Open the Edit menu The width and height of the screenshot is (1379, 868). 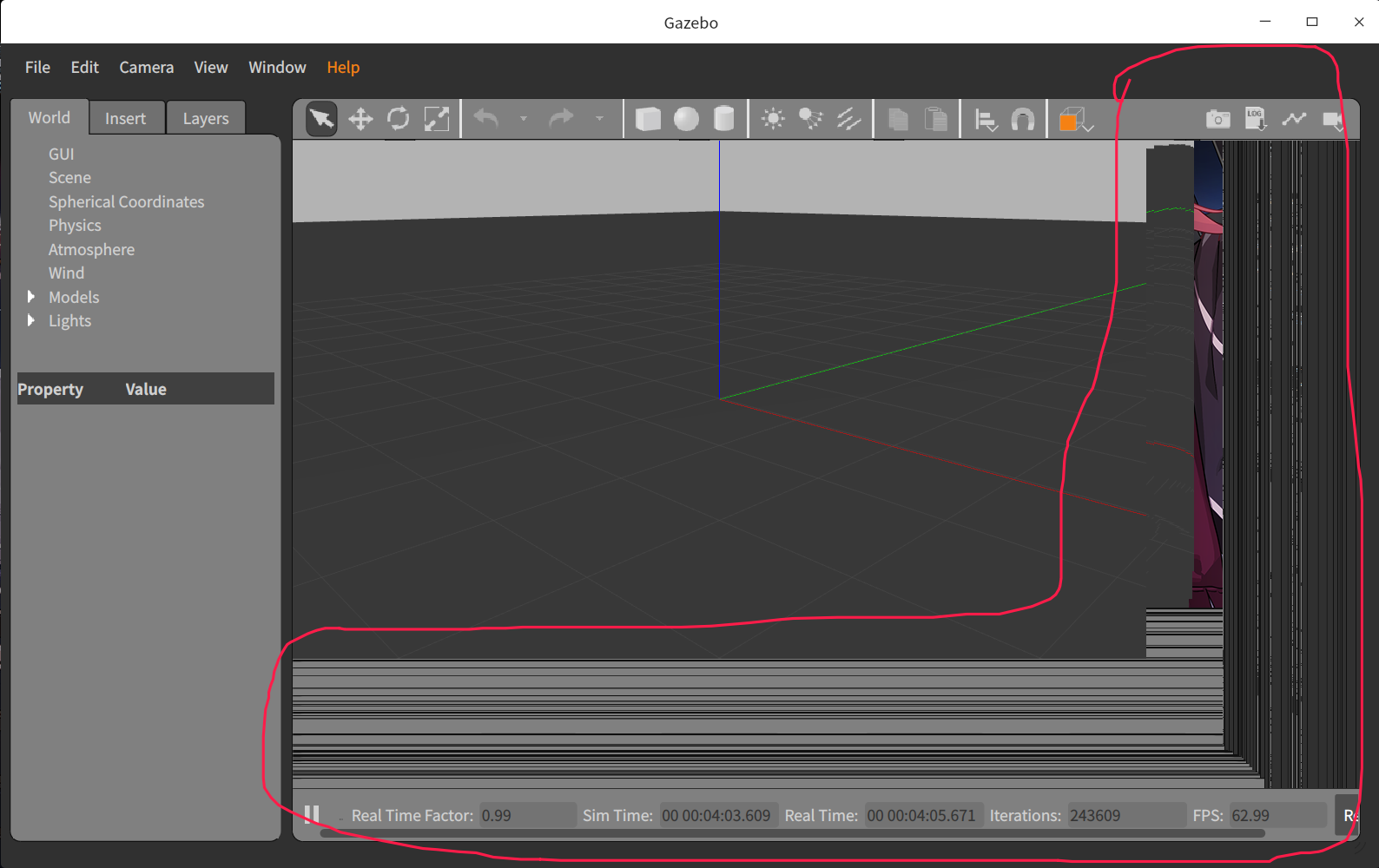click(x=85, y=67)
